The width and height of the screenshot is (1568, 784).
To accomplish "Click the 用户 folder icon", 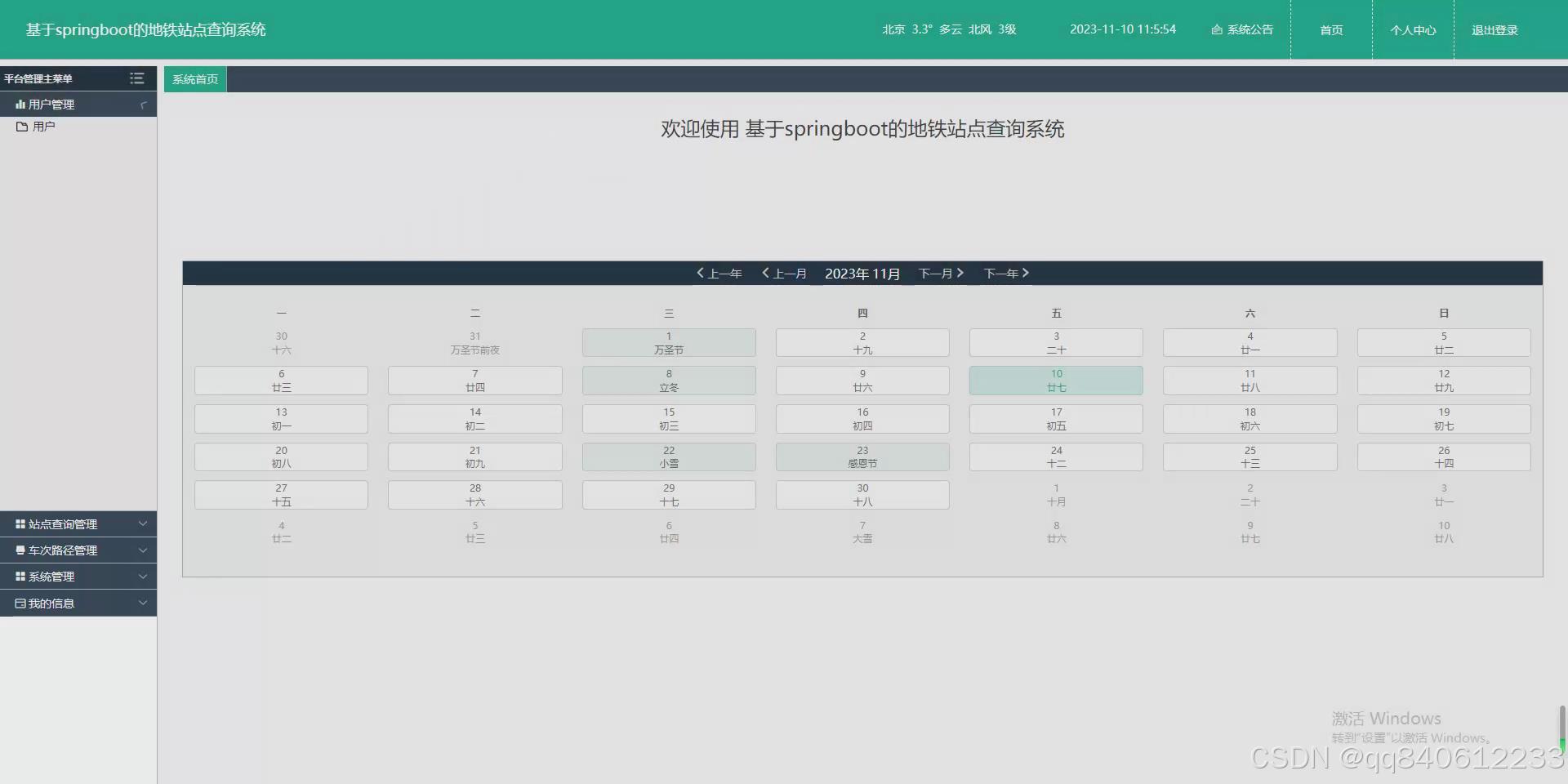I will (22, 127).
